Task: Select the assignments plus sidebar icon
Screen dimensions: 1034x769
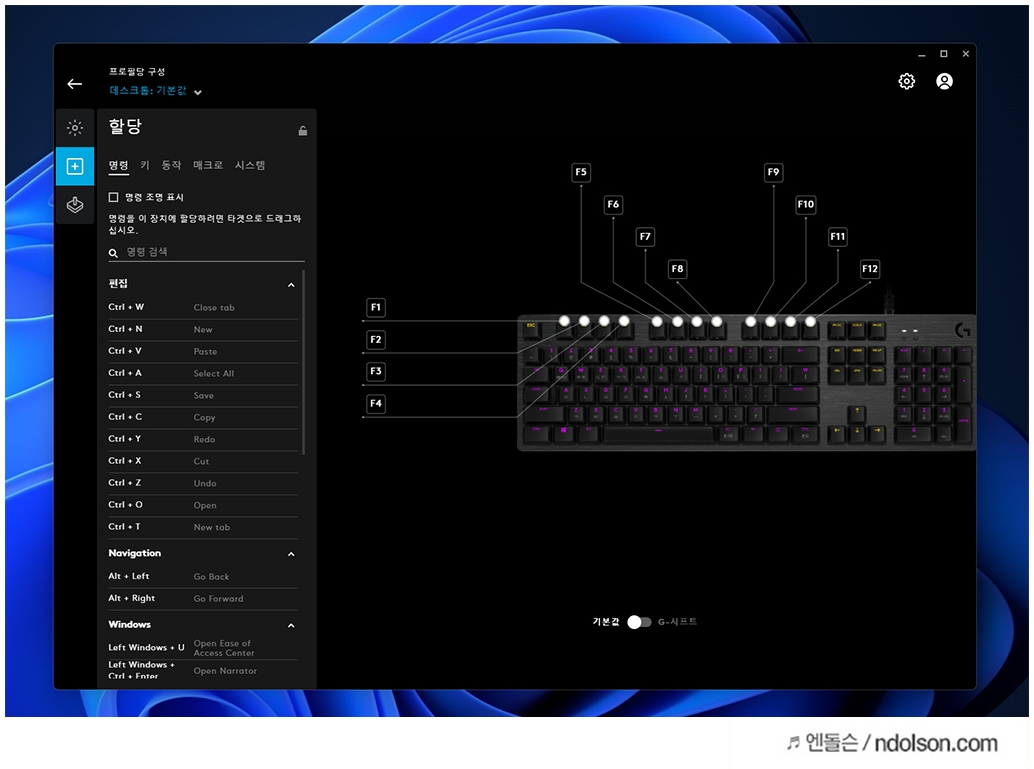Action: click(75, 166)
